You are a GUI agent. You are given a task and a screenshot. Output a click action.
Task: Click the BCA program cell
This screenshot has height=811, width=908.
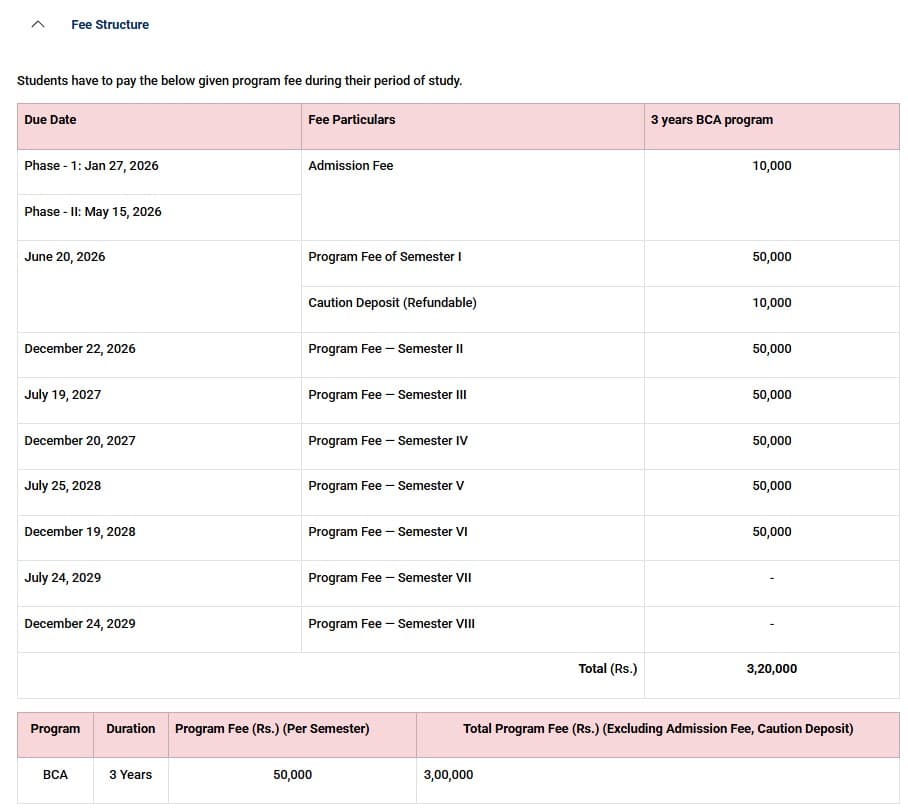[x=55, y=774]
